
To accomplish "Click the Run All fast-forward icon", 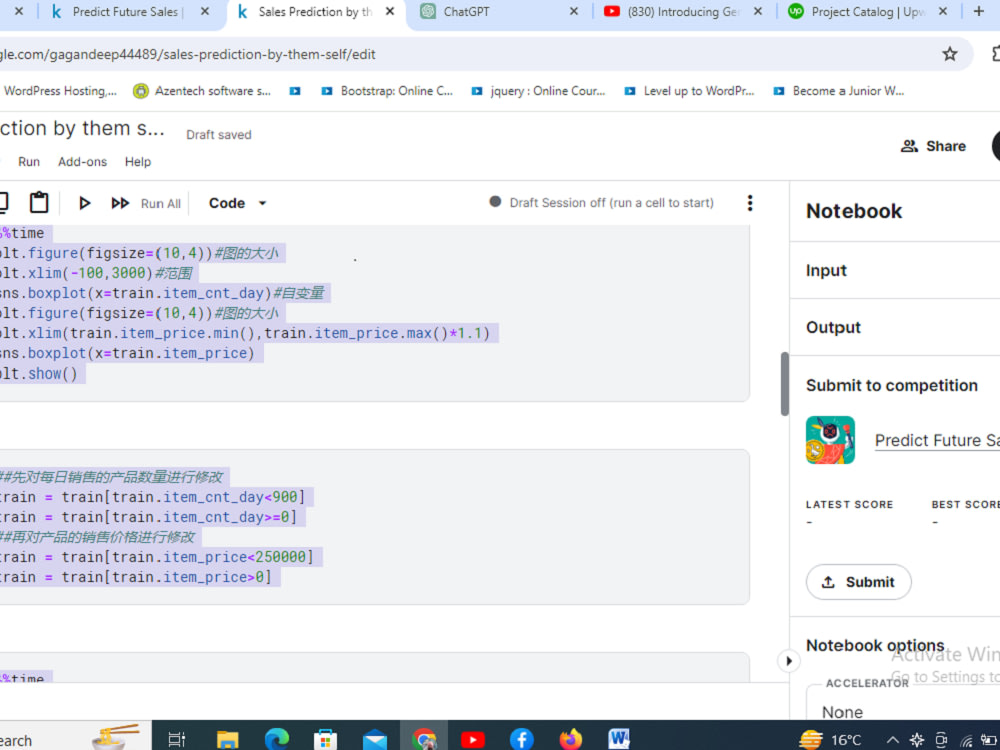I will [120, 203].
